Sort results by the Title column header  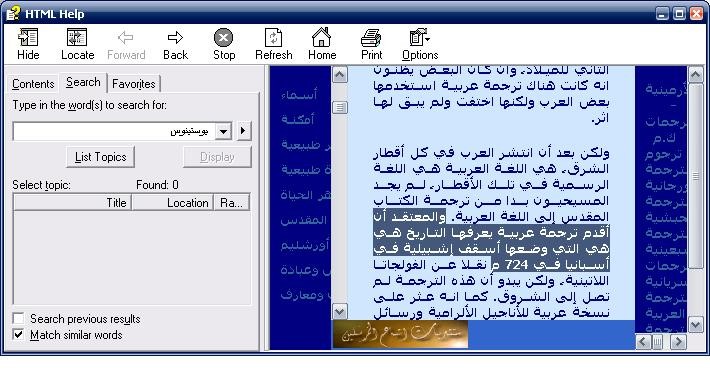72,203
